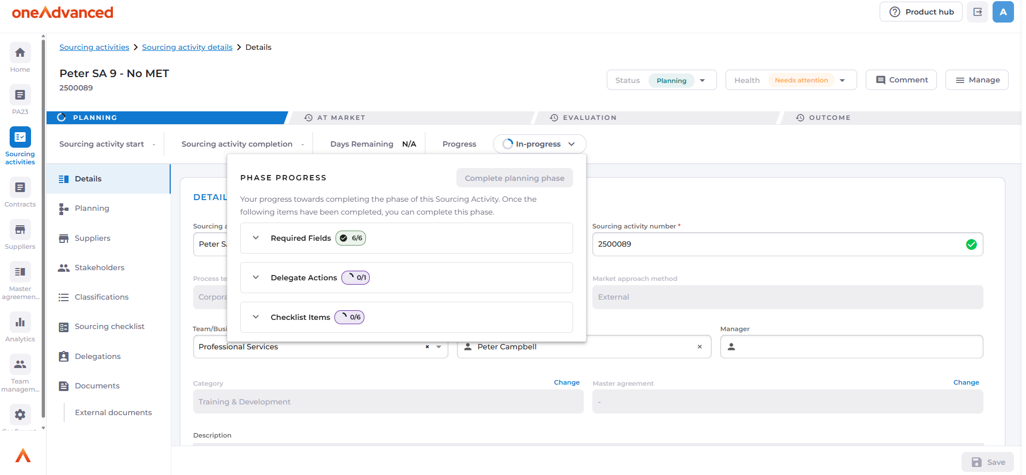Click the Save button
The width and height of the screenshot is (1026, 475).
987,462
